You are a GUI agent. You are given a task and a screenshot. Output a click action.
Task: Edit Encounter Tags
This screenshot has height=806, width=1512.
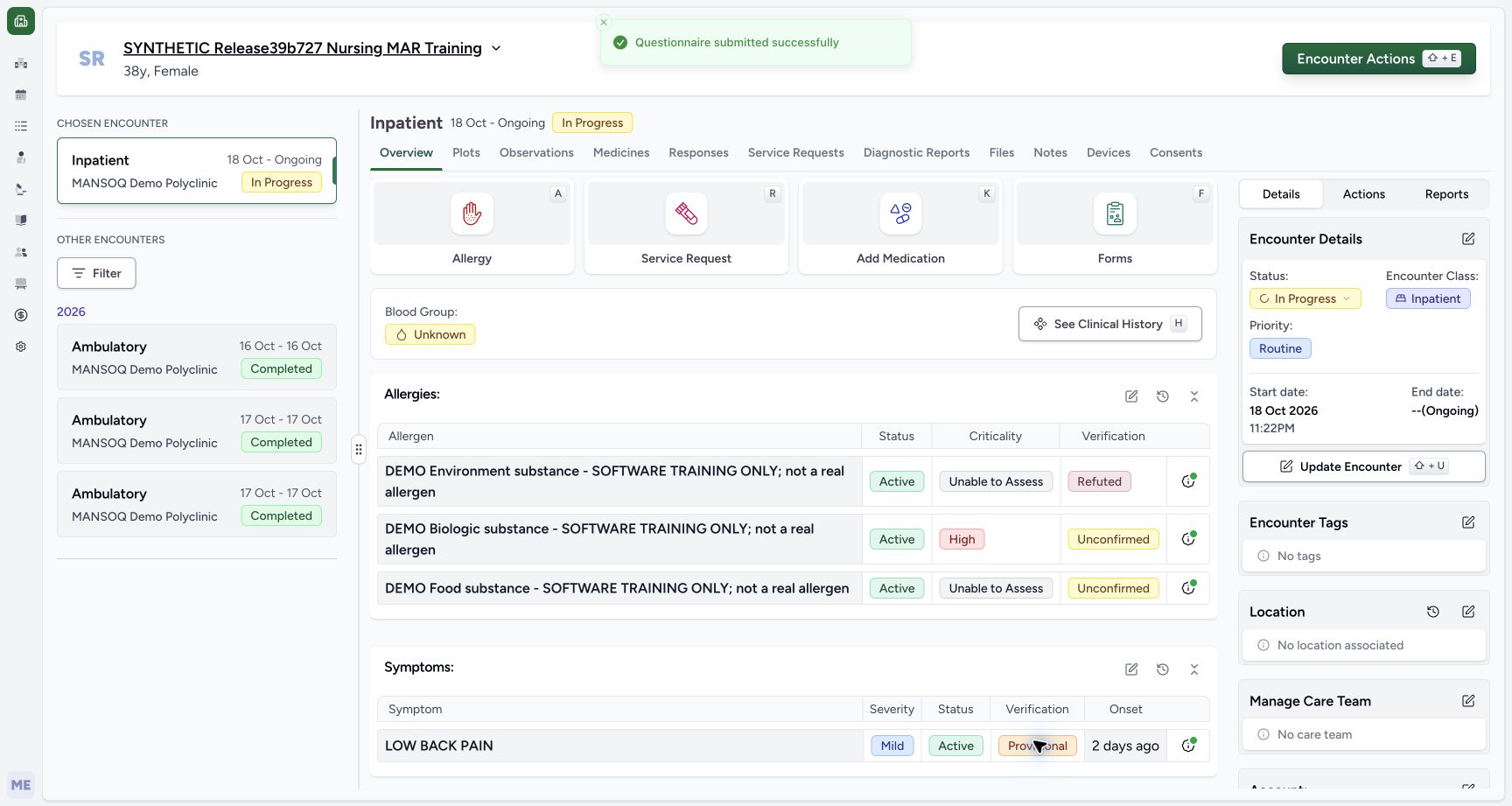(1468, 522)
